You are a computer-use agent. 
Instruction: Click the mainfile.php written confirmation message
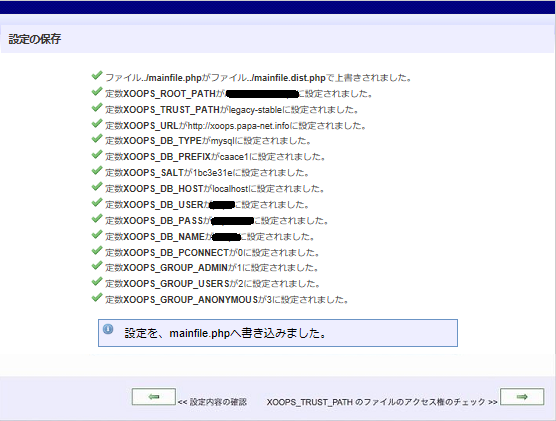(226, 333)
